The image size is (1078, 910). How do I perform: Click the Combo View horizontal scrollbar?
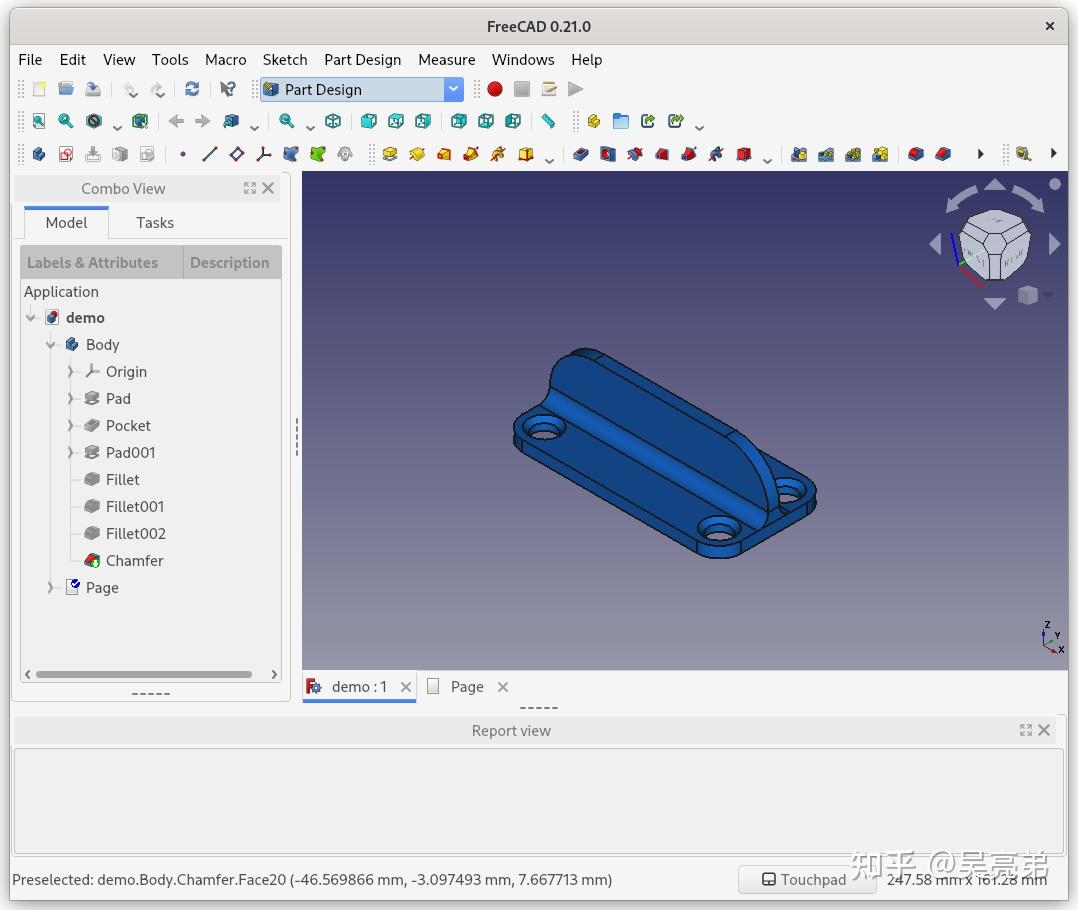144,674
